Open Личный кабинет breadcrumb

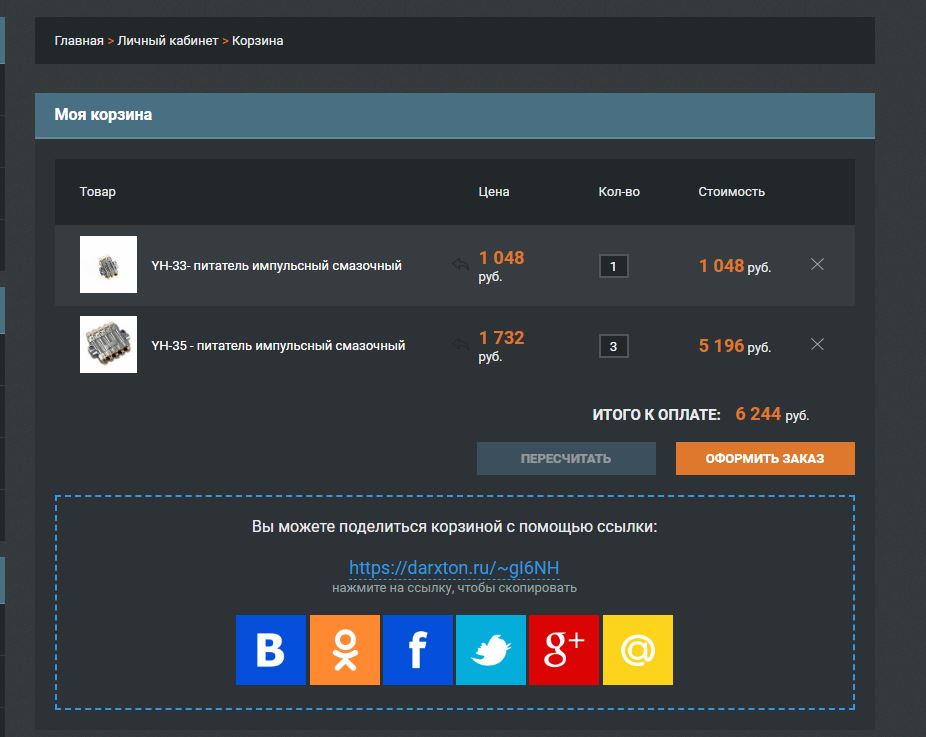tap(168, 41)
